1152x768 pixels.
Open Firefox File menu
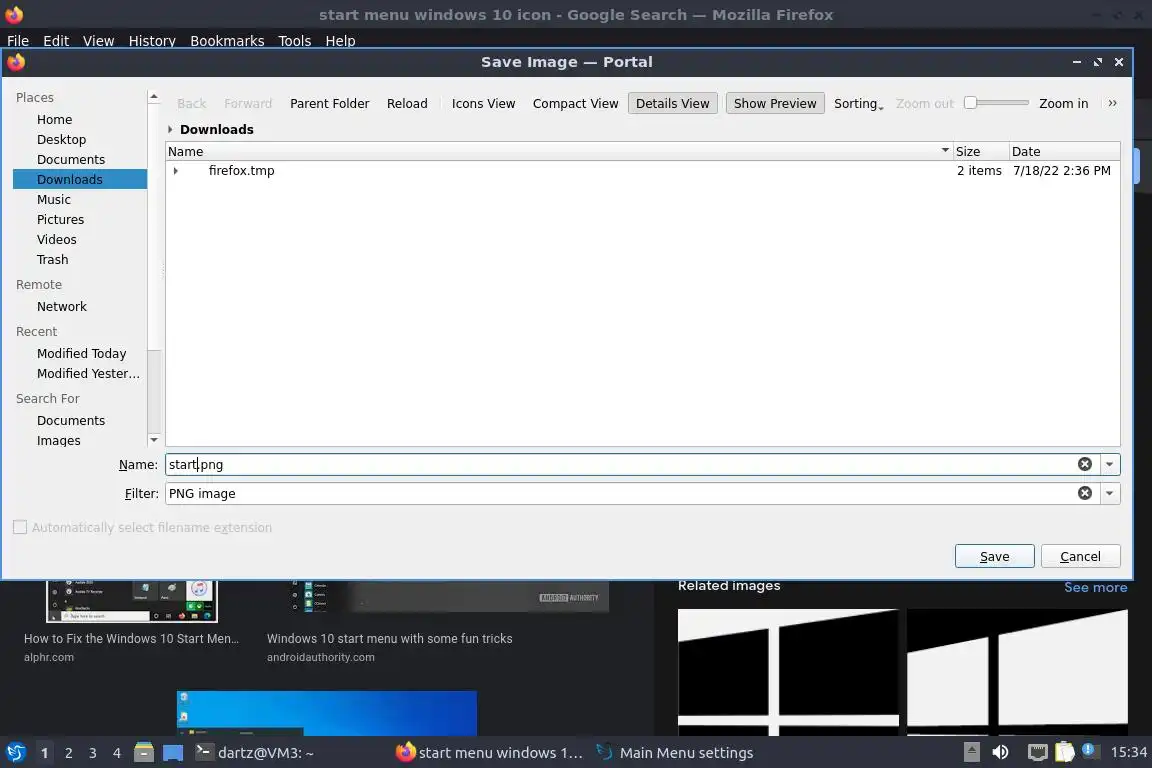pyautogui.click(x=18, y=41)
